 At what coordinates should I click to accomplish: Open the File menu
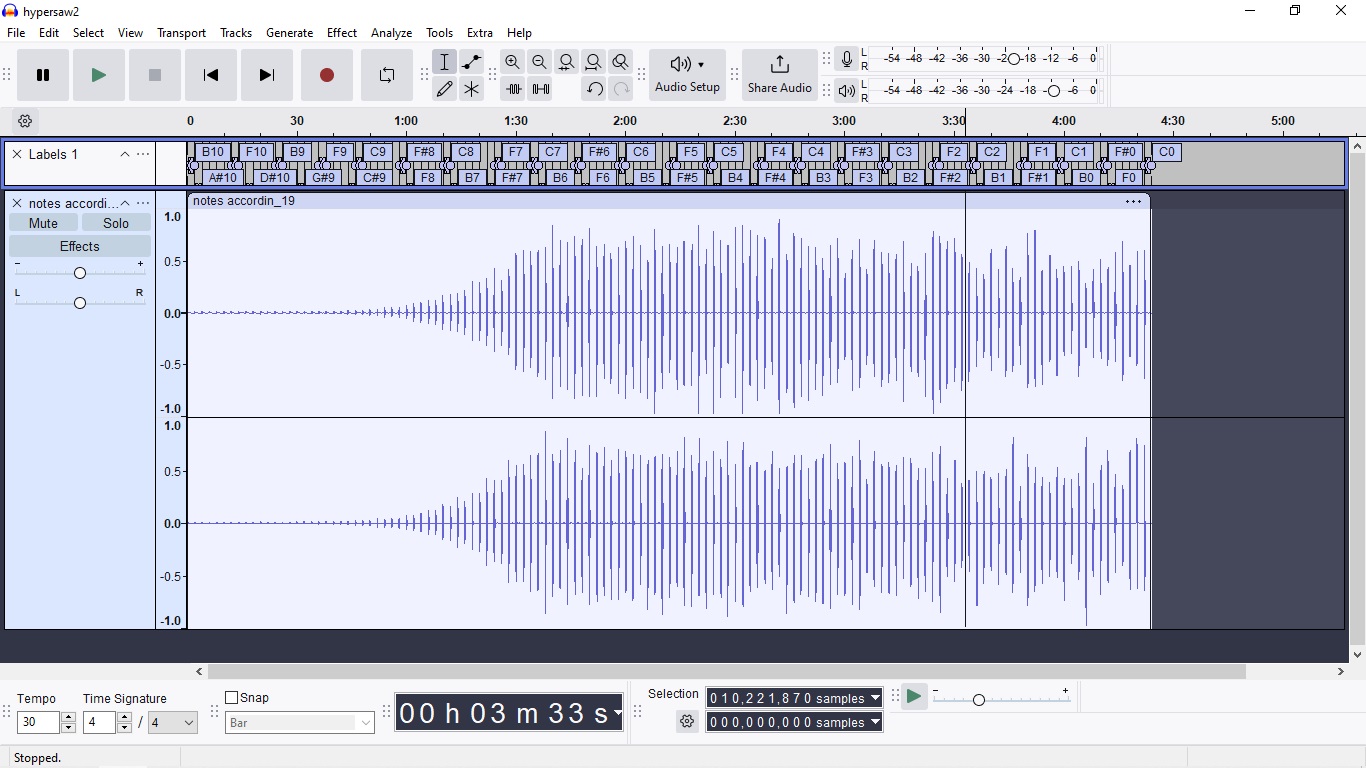[x=16, y=33]
